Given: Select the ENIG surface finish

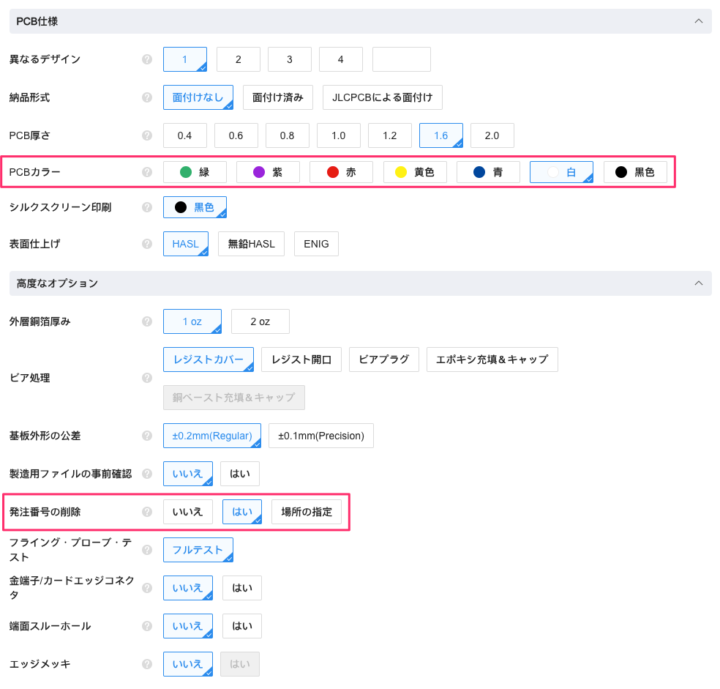Looking at the screenshot, I should (x=316, y=243).
